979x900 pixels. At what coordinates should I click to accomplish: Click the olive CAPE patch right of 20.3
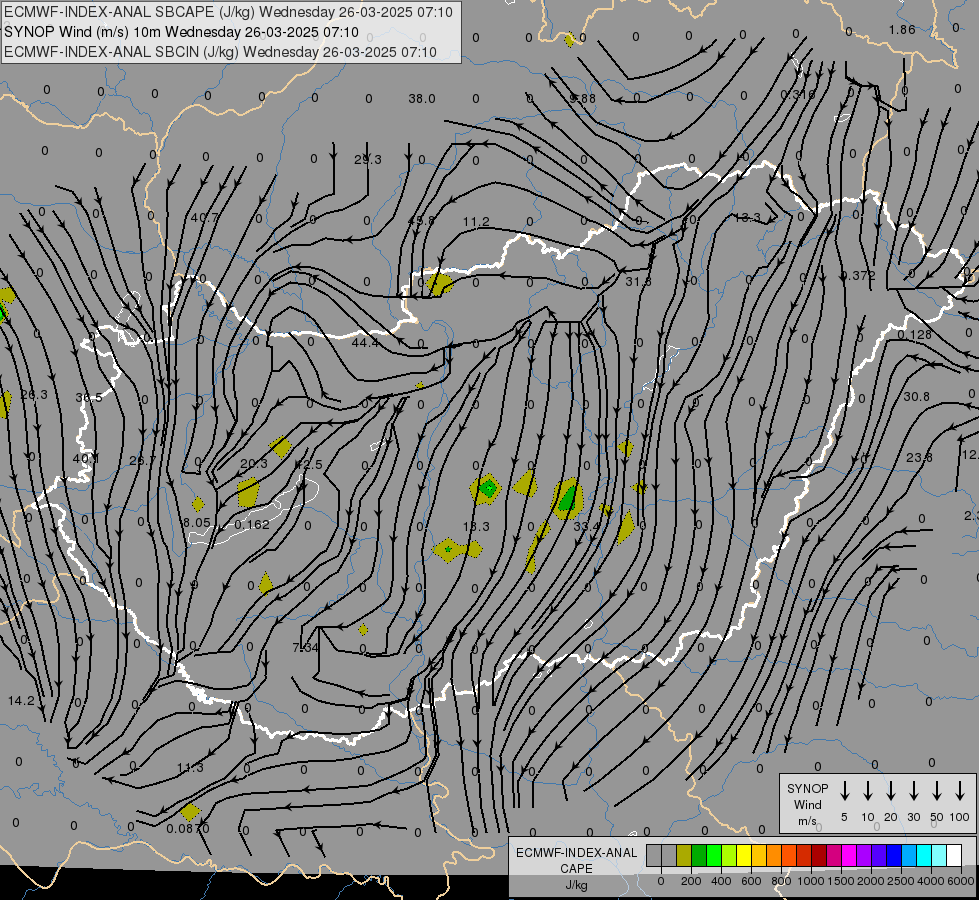tap(280, 447)
